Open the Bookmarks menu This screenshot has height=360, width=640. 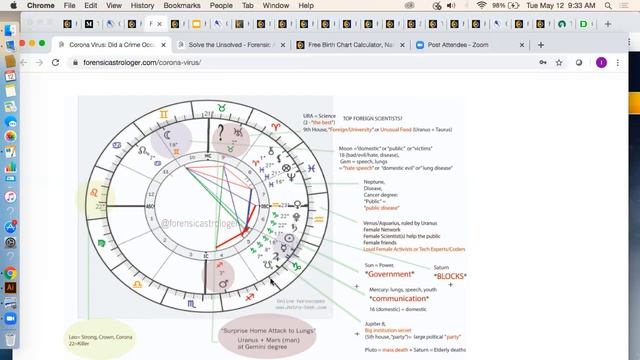[182, 5]
